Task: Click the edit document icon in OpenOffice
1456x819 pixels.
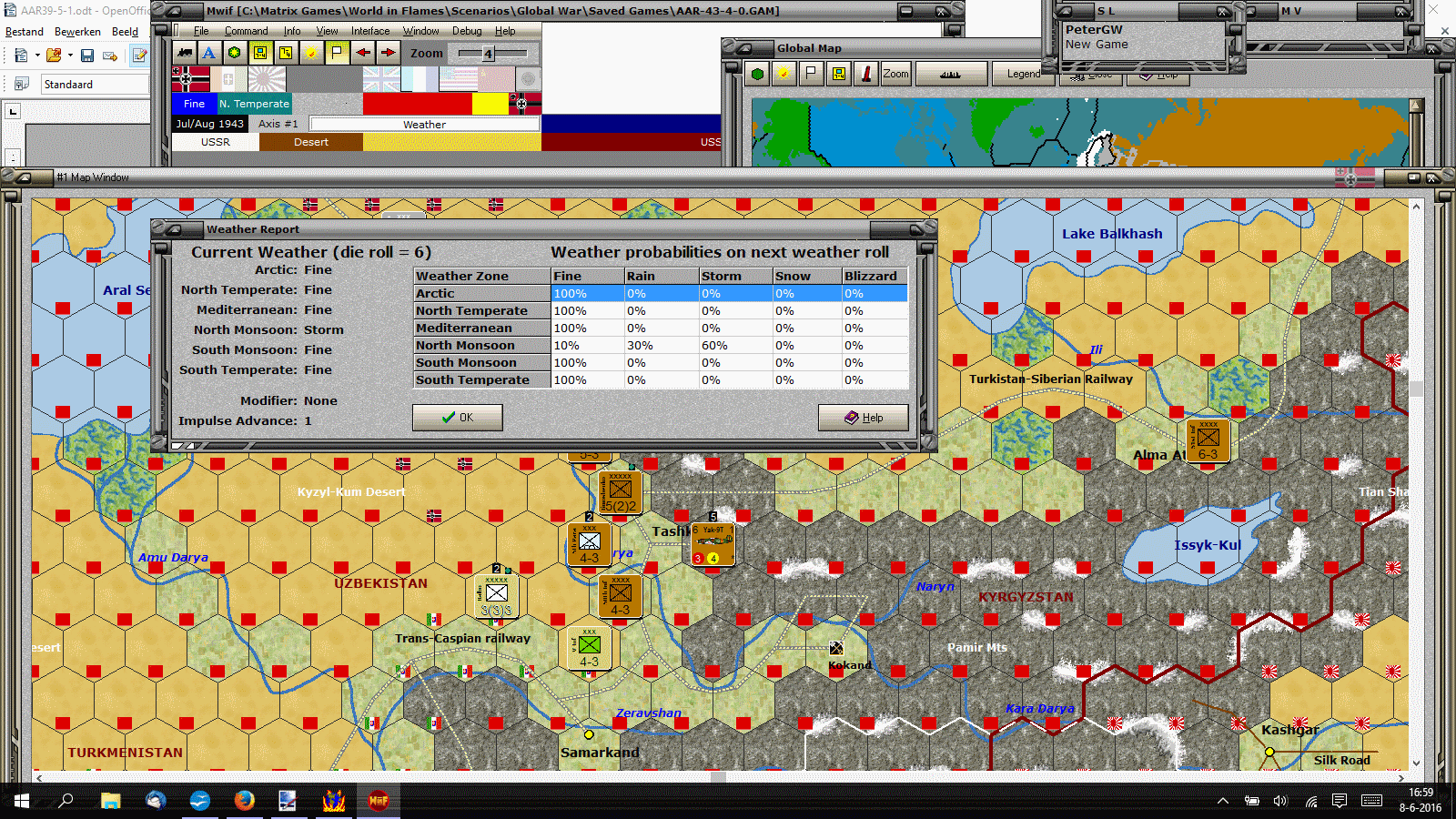Action: (139, 56)
